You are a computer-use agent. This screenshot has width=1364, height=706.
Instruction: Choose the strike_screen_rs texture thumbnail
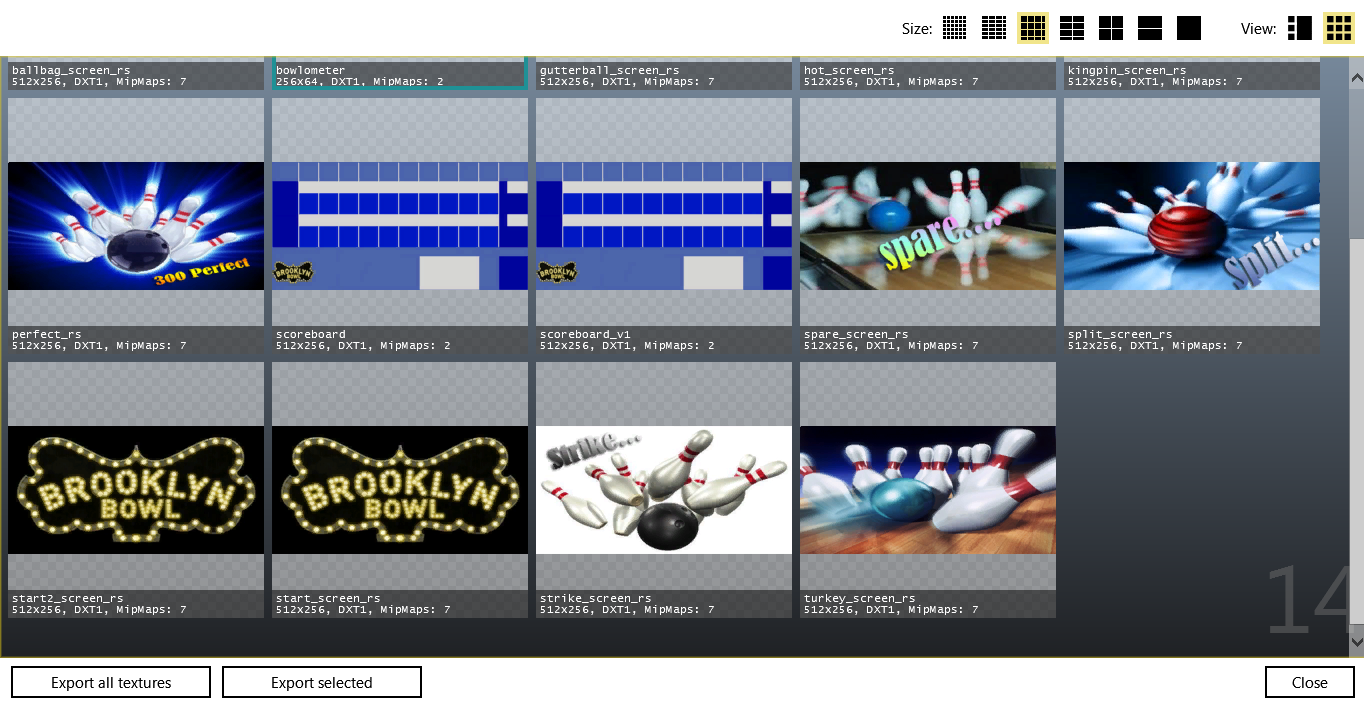point(664,490)
